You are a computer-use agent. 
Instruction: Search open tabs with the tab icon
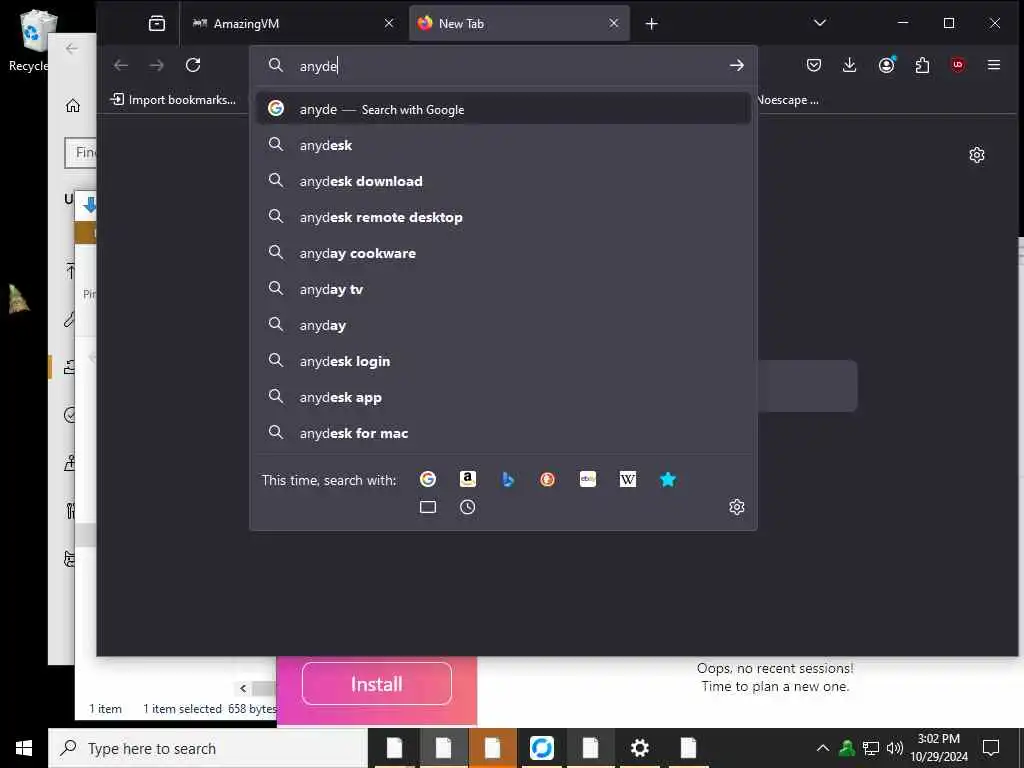(428, 507)
